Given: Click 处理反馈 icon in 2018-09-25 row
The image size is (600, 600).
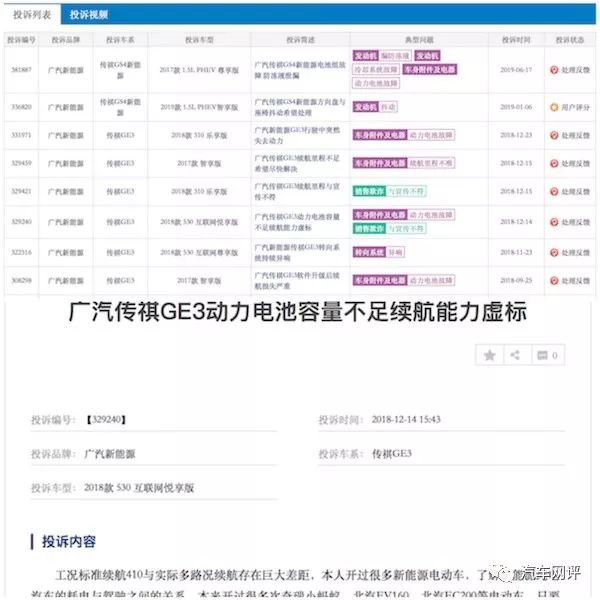Looking at the screenshot, I should [554, 280].
